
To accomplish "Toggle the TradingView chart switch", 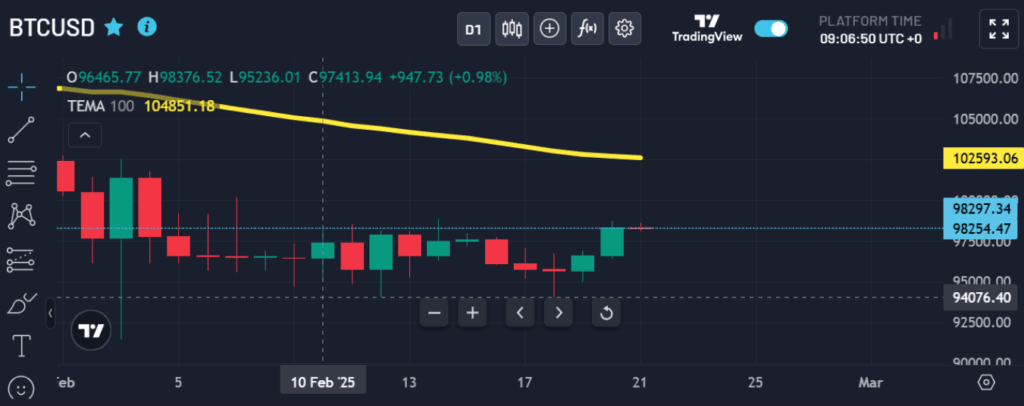I will click(x=771, y=29).
